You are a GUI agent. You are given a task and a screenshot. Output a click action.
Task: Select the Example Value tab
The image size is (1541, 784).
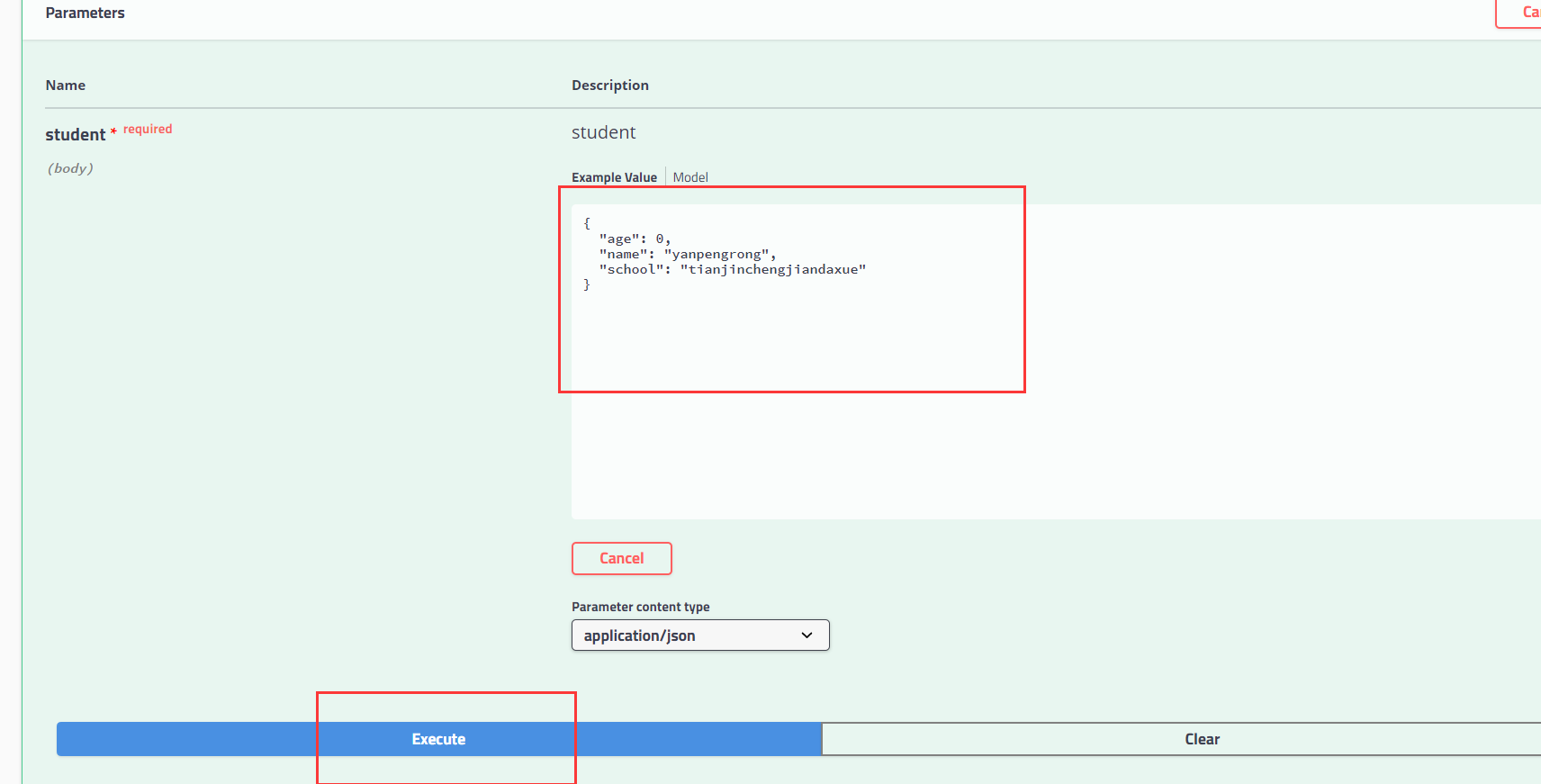[x=614, y=177]
